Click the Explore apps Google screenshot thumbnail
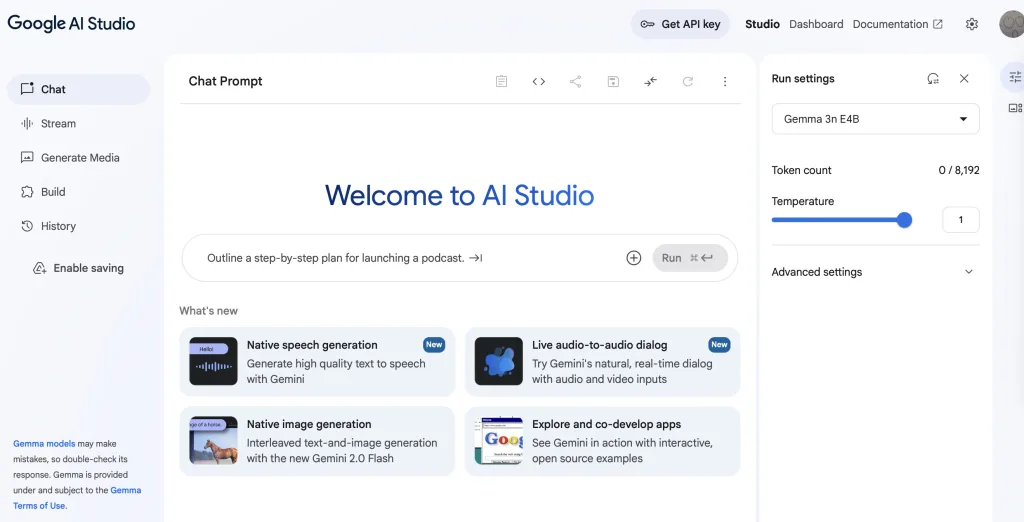1024x522 pixels. (499, 440)
